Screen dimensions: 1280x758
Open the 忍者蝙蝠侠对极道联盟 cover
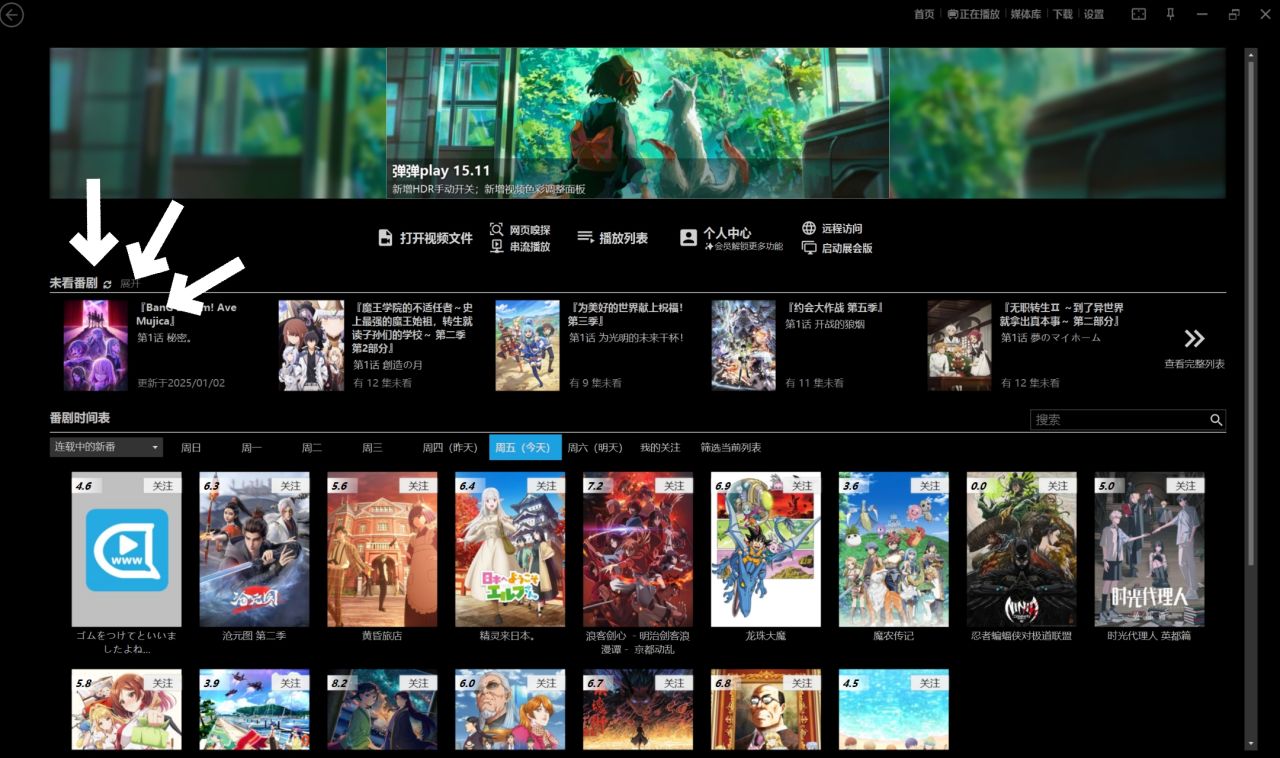point(1022,549)
